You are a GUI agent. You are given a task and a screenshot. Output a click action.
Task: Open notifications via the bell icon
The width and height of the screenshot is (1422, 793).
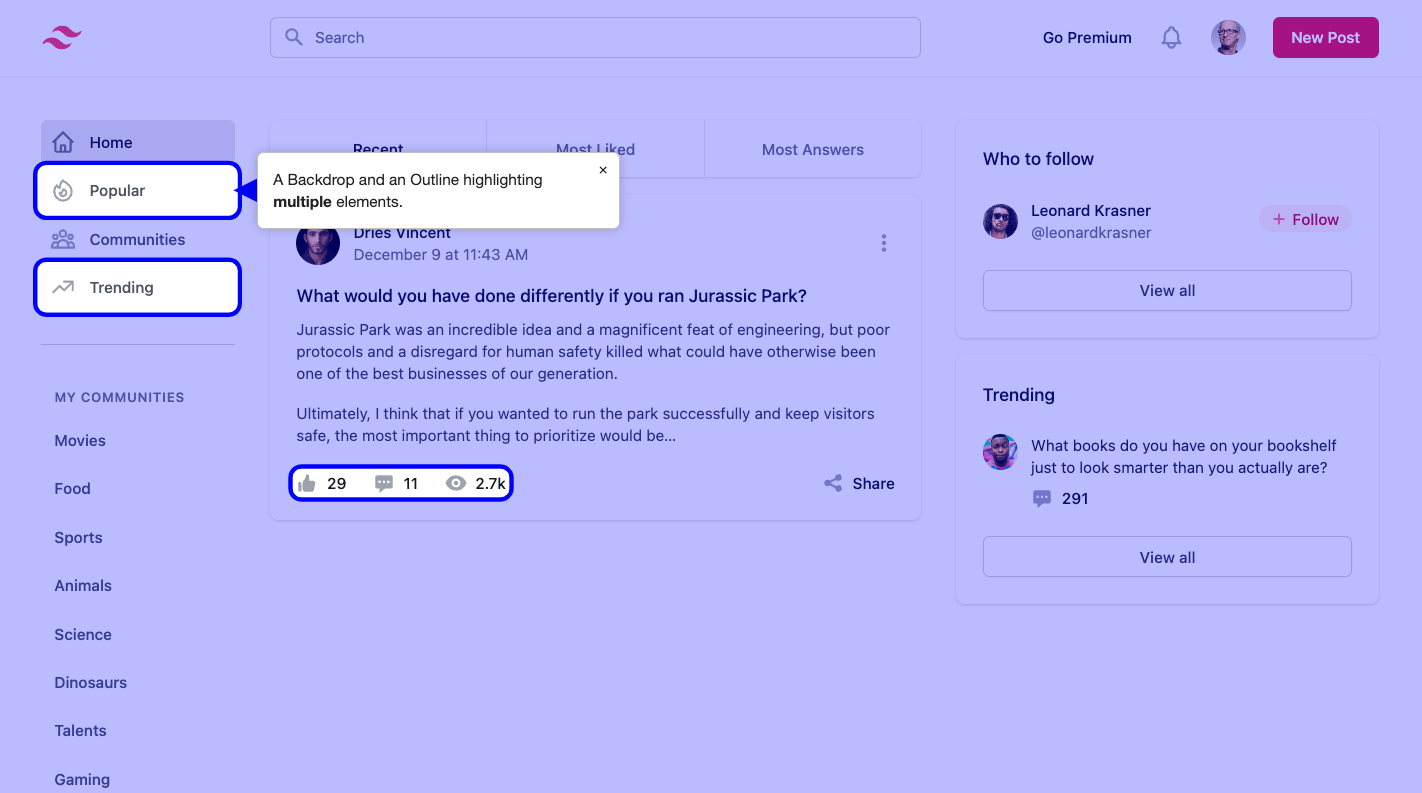[x=1170, y=37]
